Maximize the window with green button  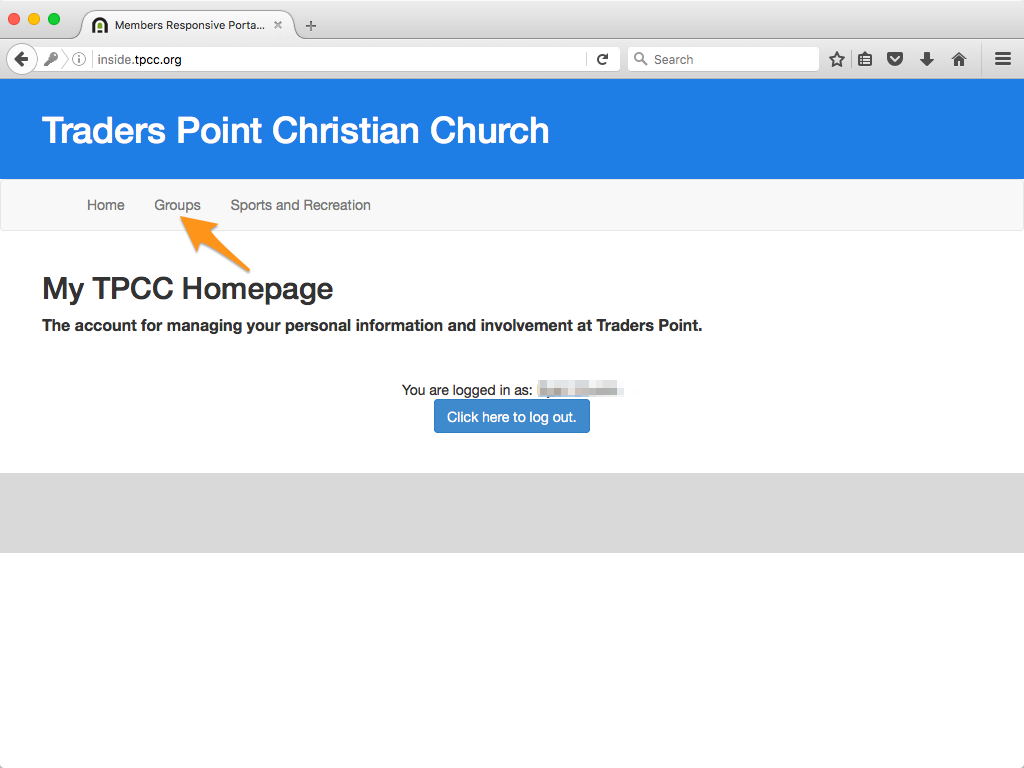[54, 19]
